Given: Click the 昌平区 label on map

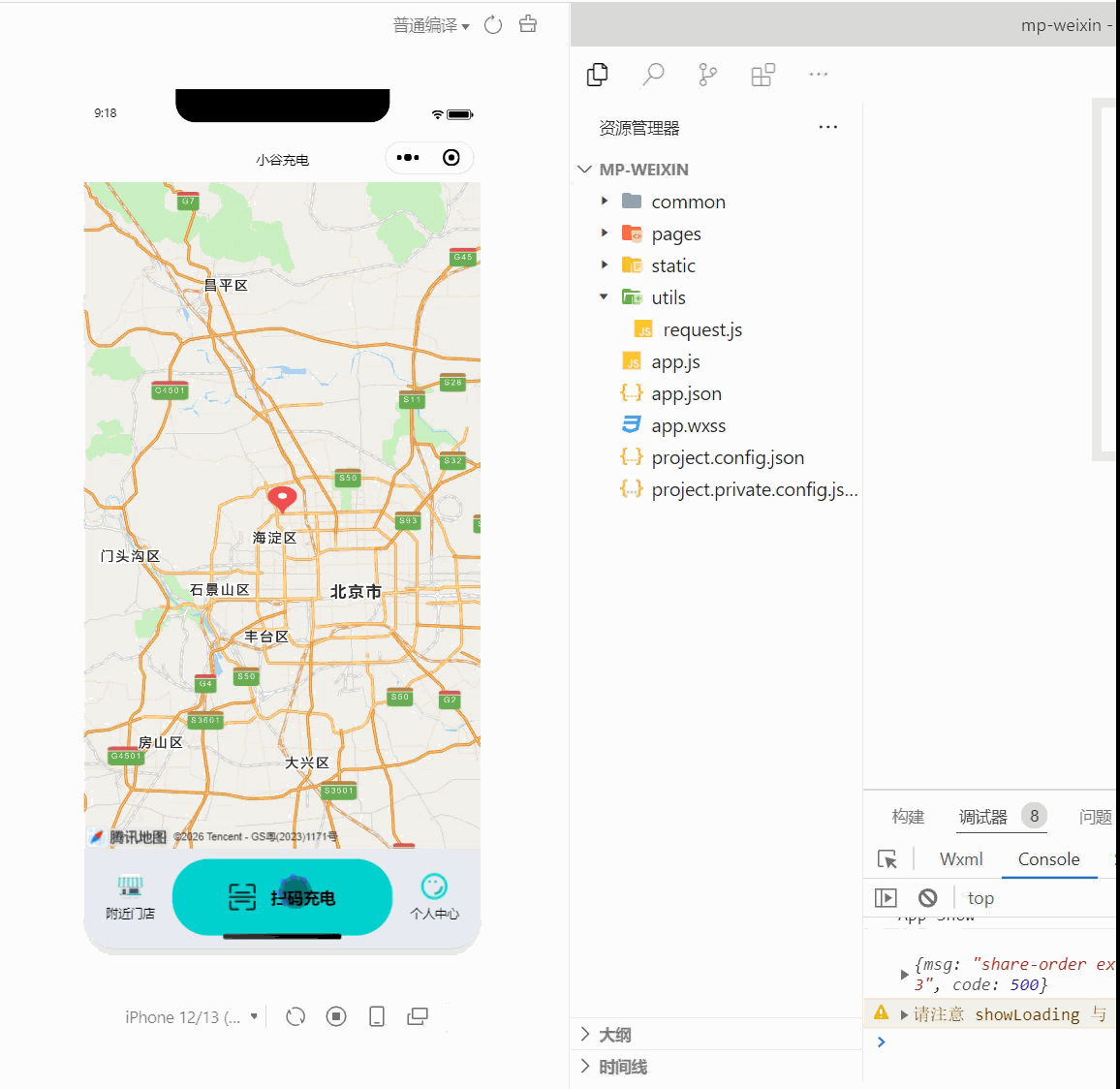Looking at the screenshot, I should (x=226, y=285).
